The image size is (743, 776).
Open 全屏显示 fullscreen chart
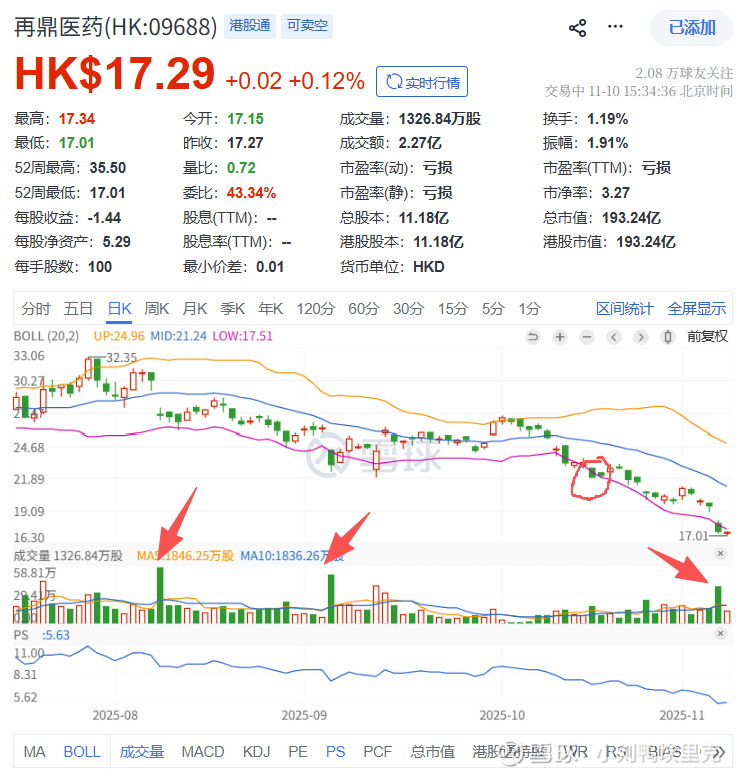(696, 309)
